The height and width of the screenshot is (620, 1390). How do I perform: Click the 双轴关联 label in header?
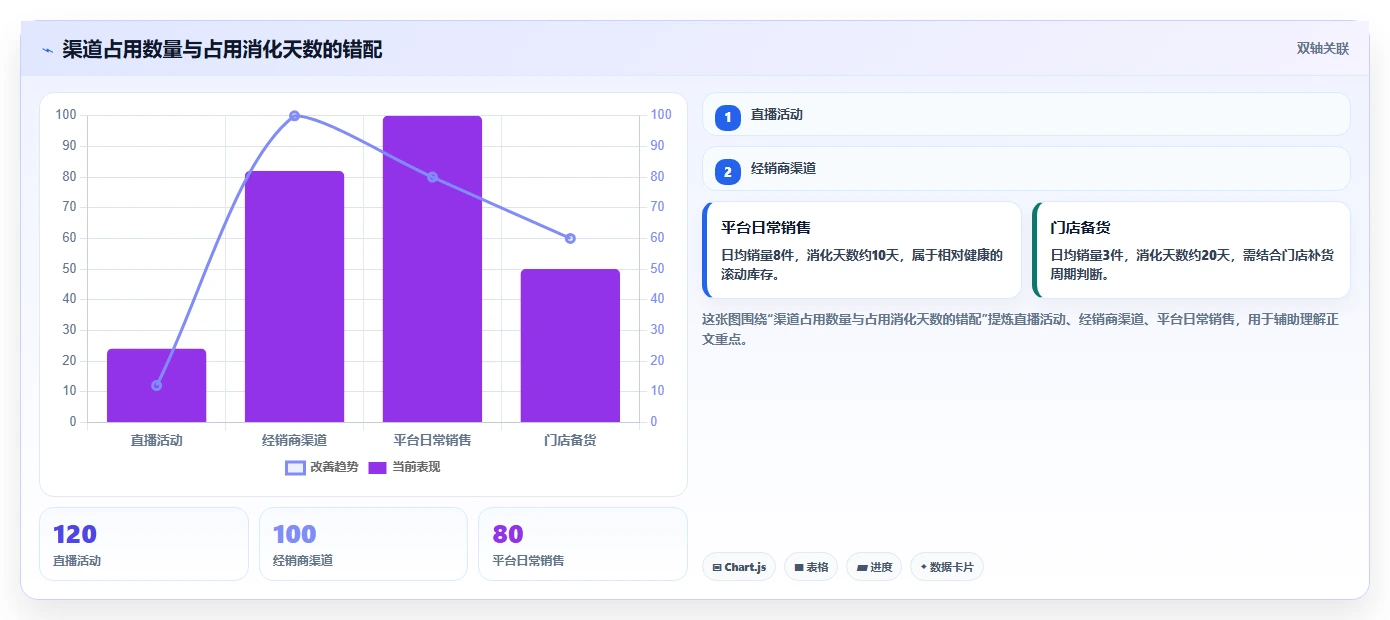coord(1323,49)
